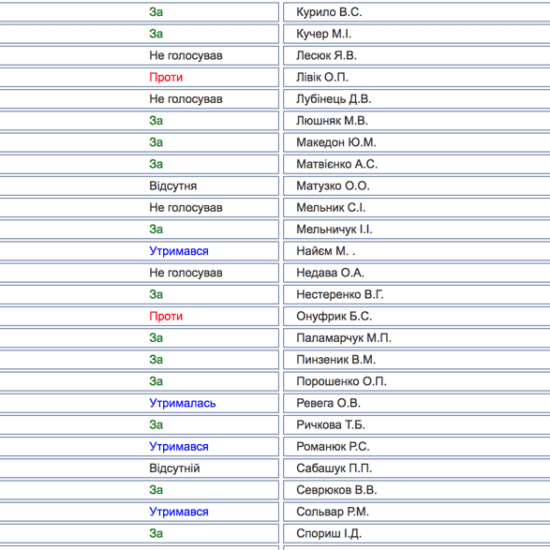Click the name Кучер М.І.

point(324,34)
